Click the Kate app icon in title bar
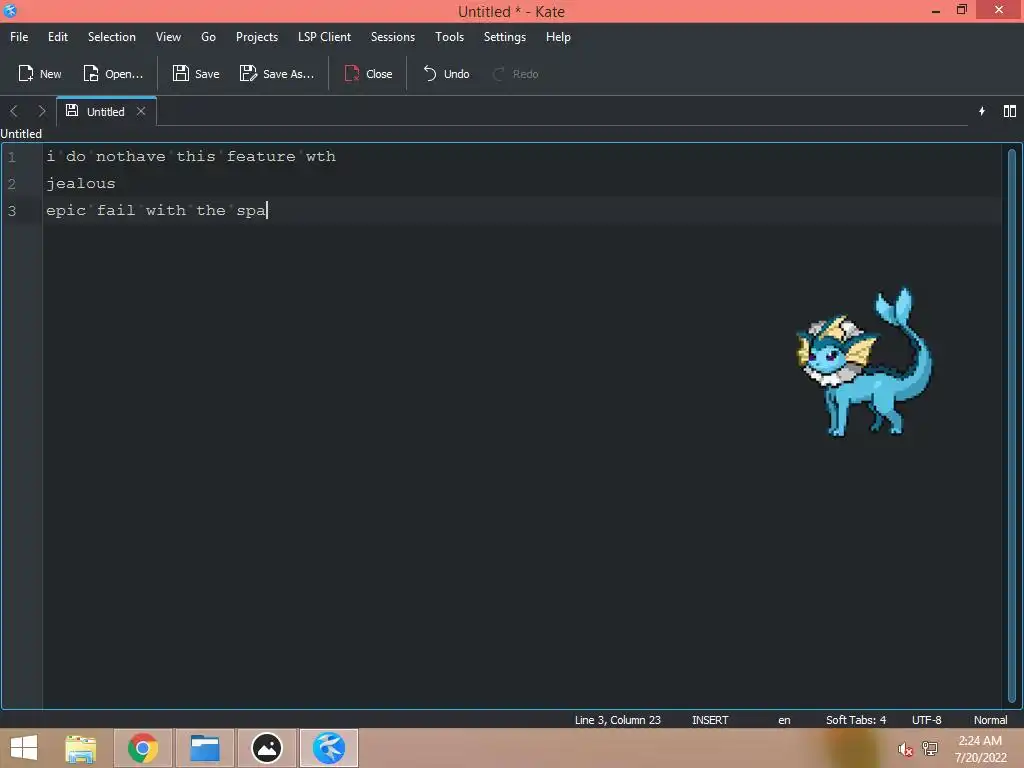Viewport: 1024px width, 768px height. (x=10, y=10)
